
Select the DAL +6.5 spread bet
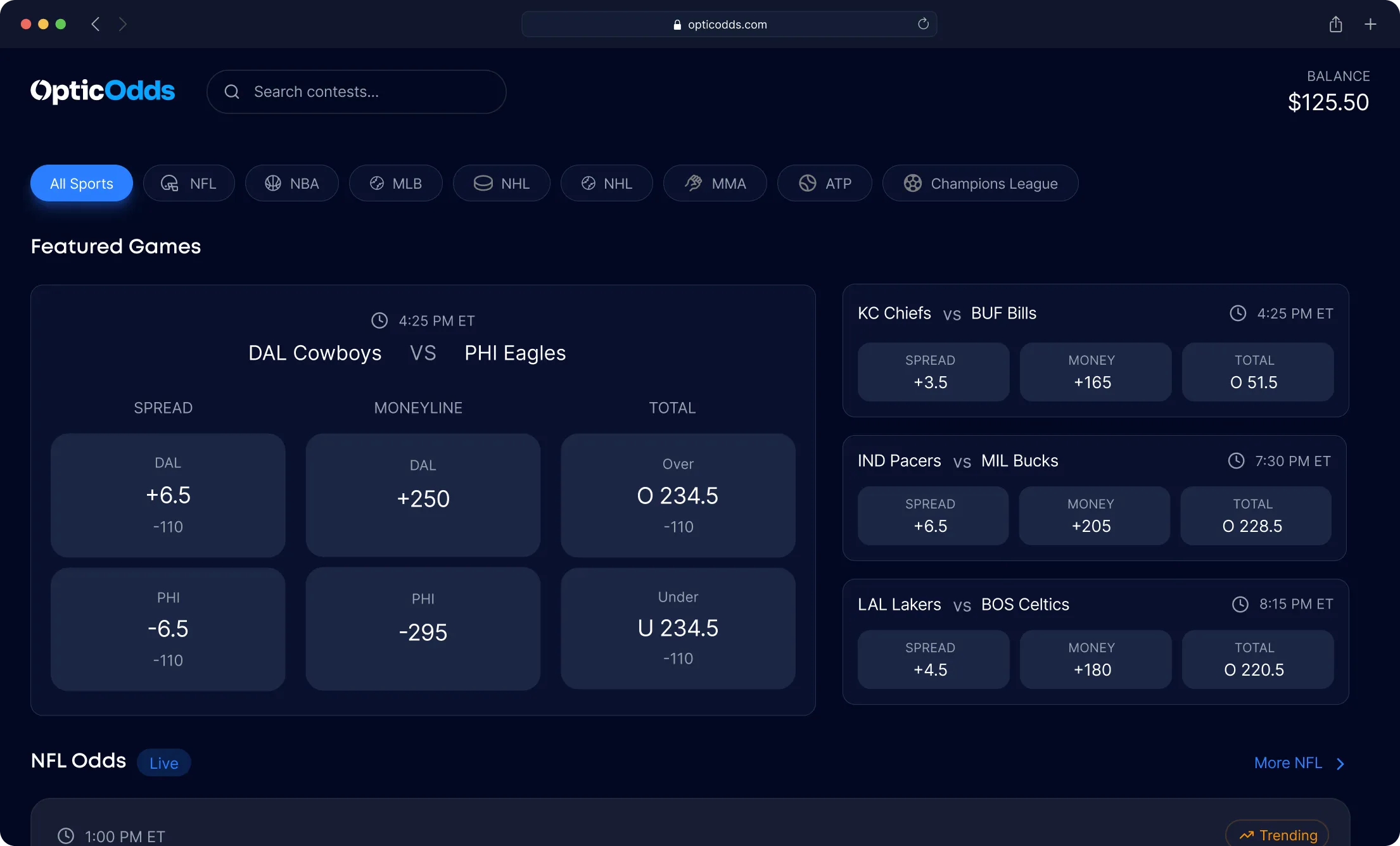coord(168,495)
